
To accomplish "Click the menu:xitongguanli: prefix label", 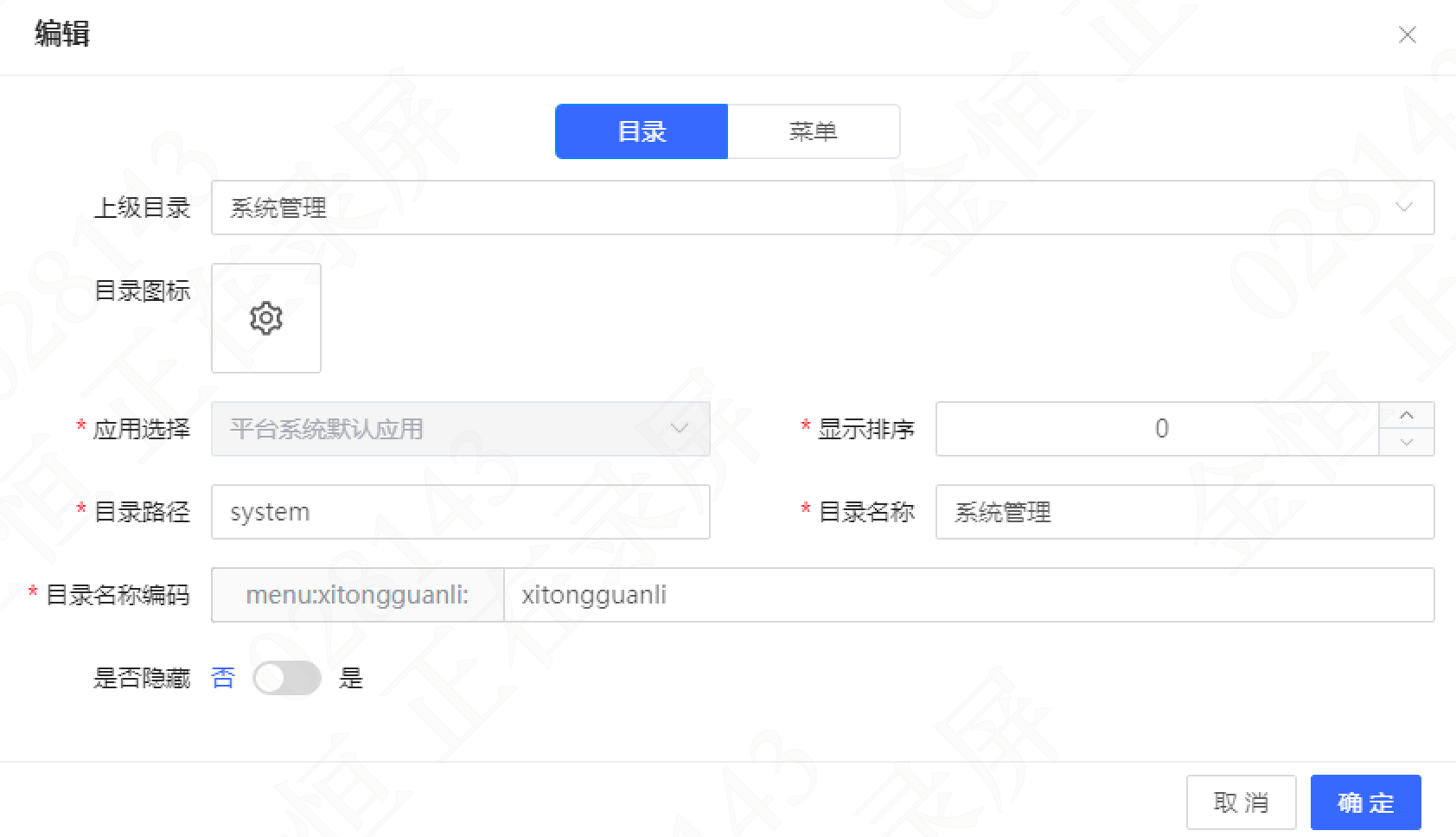I will (x=357, y=595).
